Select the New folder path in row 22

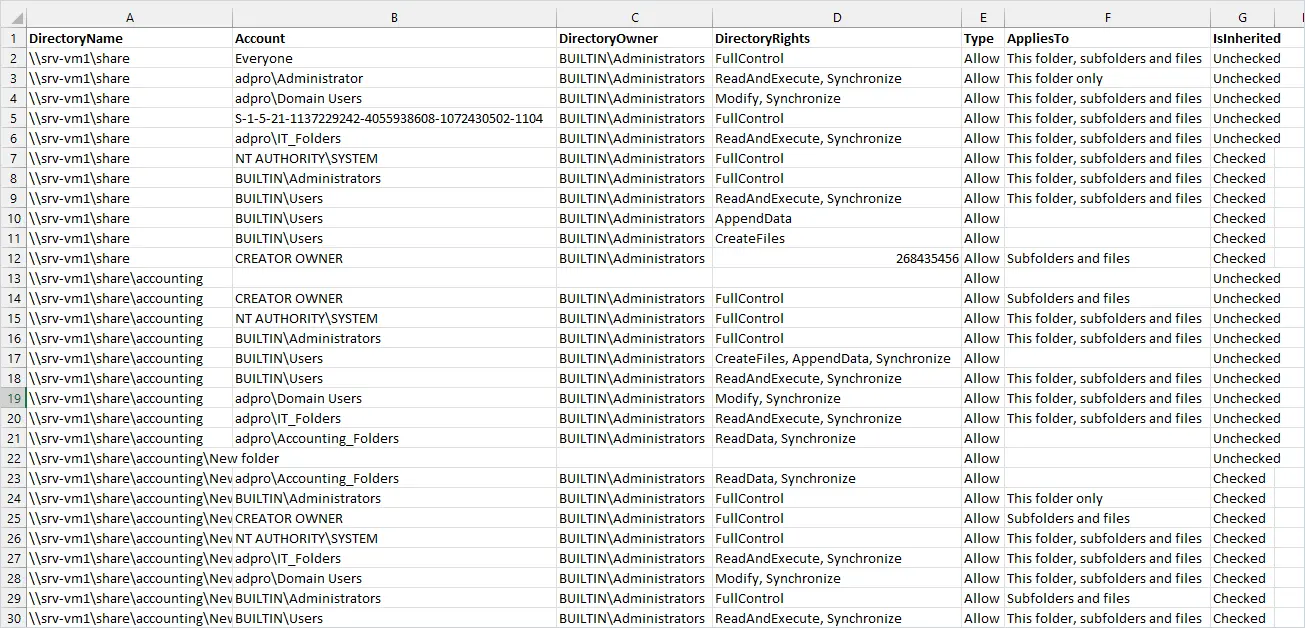pyautogui.click(x=154, y=458)
